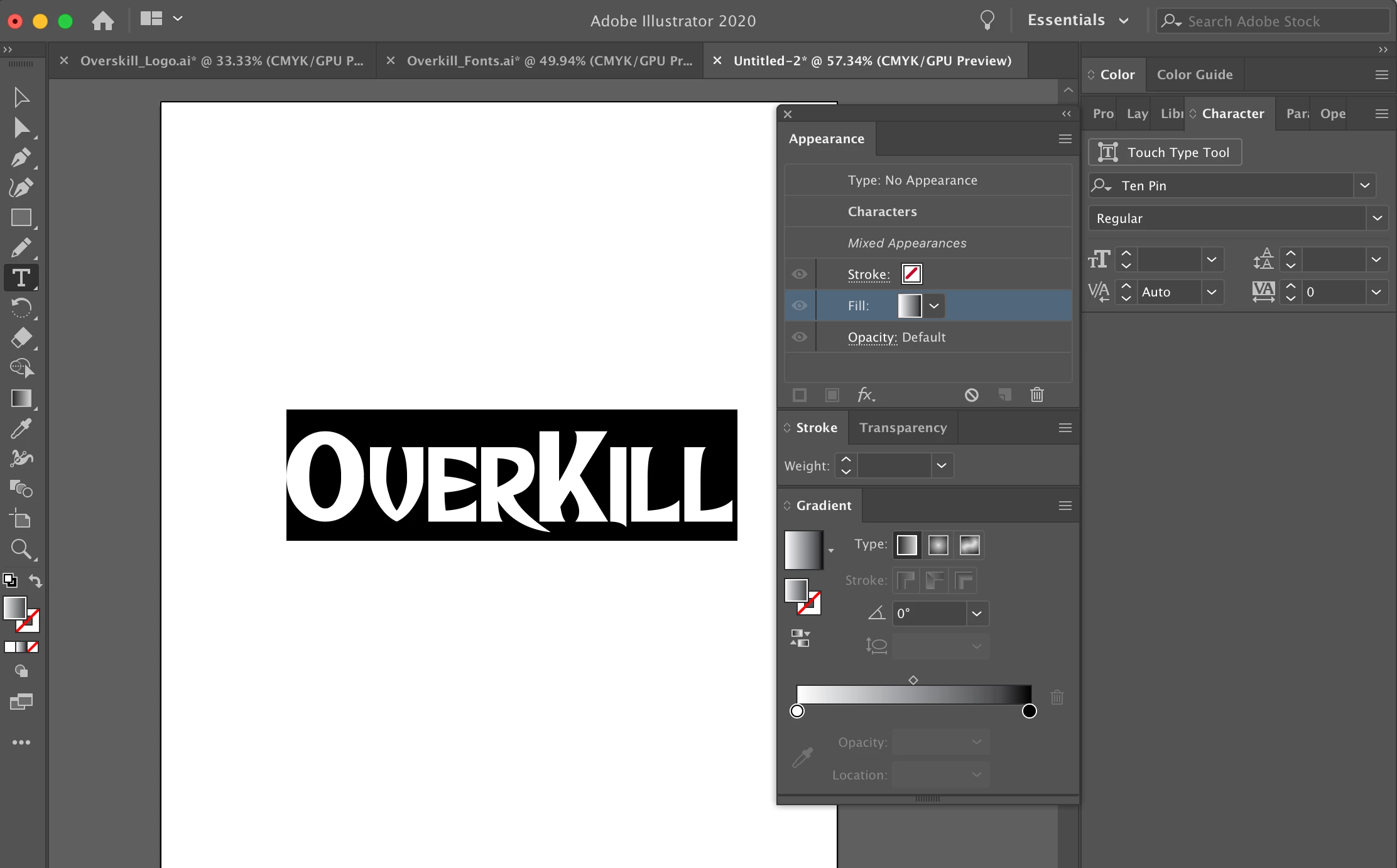This screenshot has height=868, width=1397.
Task: Open the Overkill_Fonts.ai document tab
Action: pos(548,61)
